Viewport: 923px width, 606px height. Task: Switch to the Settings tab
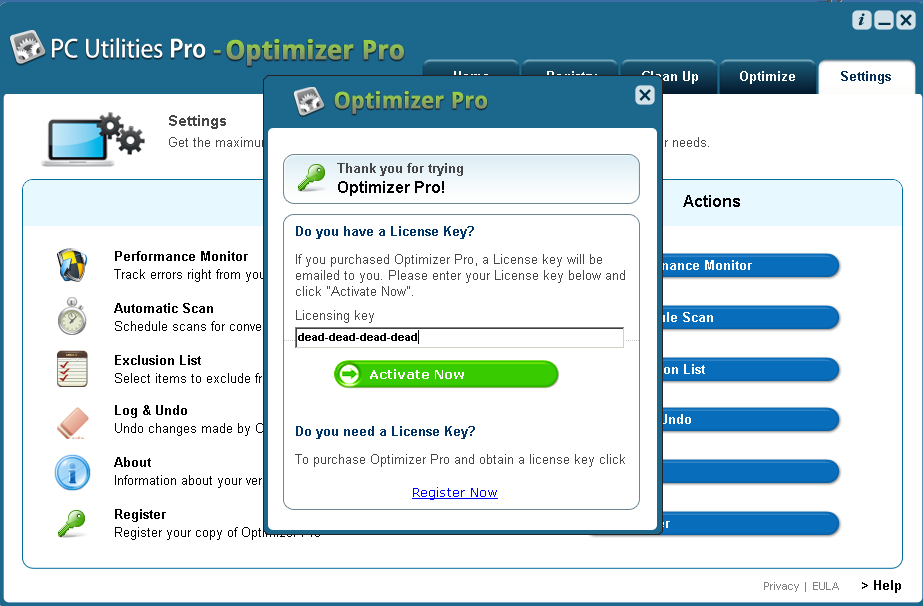click(866, 77)
